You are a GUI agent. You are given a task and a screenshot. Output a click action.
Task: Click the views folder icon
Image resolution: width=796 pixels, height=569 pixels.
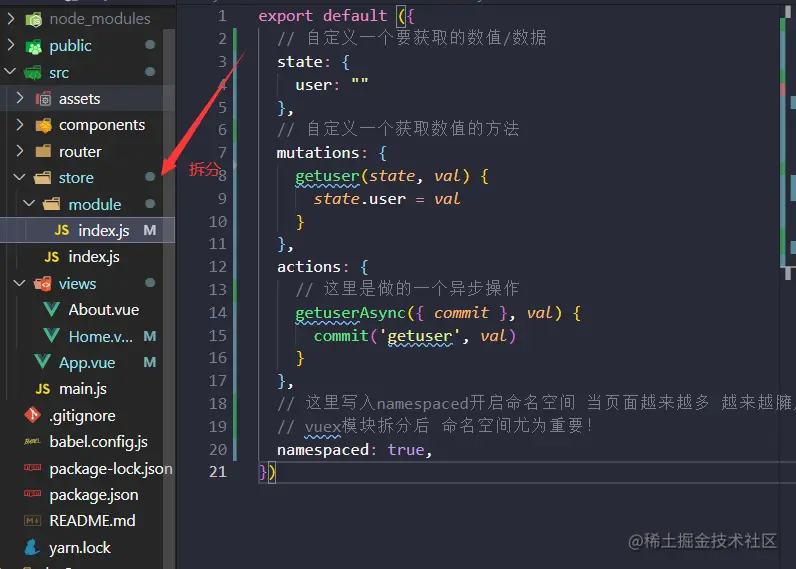click(x=43, y=283)
